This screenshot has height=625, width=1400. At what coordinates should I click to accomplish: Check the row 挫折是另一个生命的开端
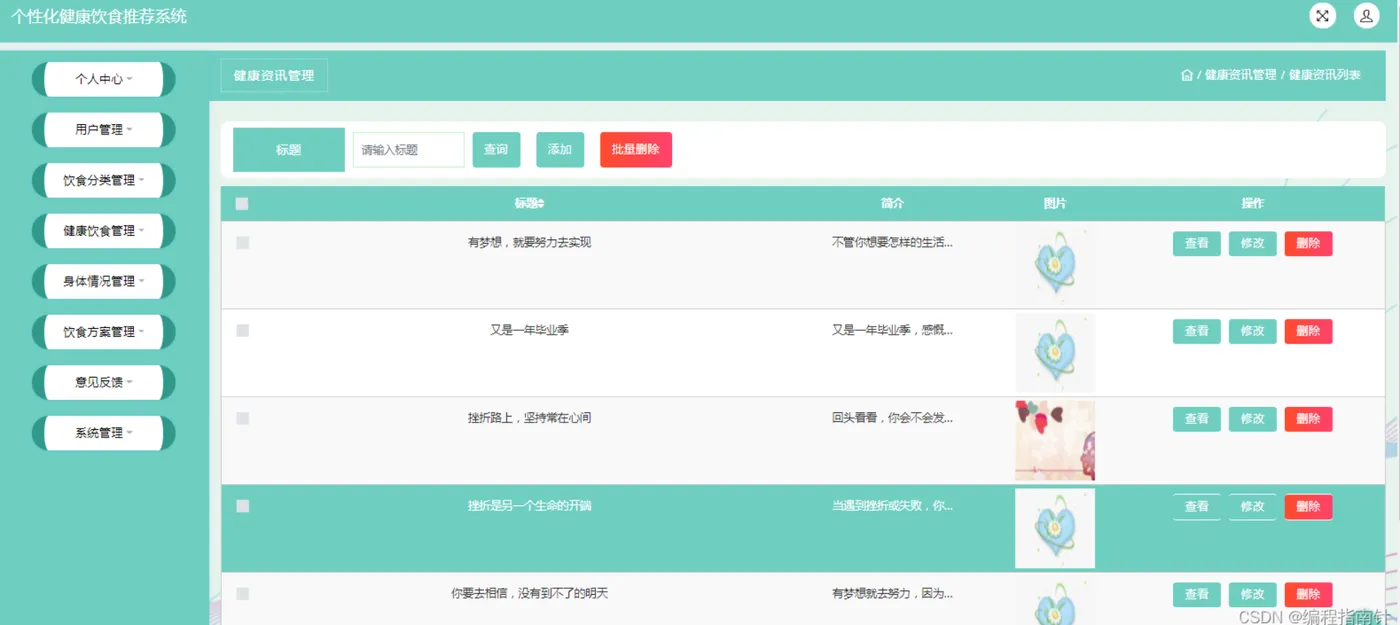click(x=242, y=506)
